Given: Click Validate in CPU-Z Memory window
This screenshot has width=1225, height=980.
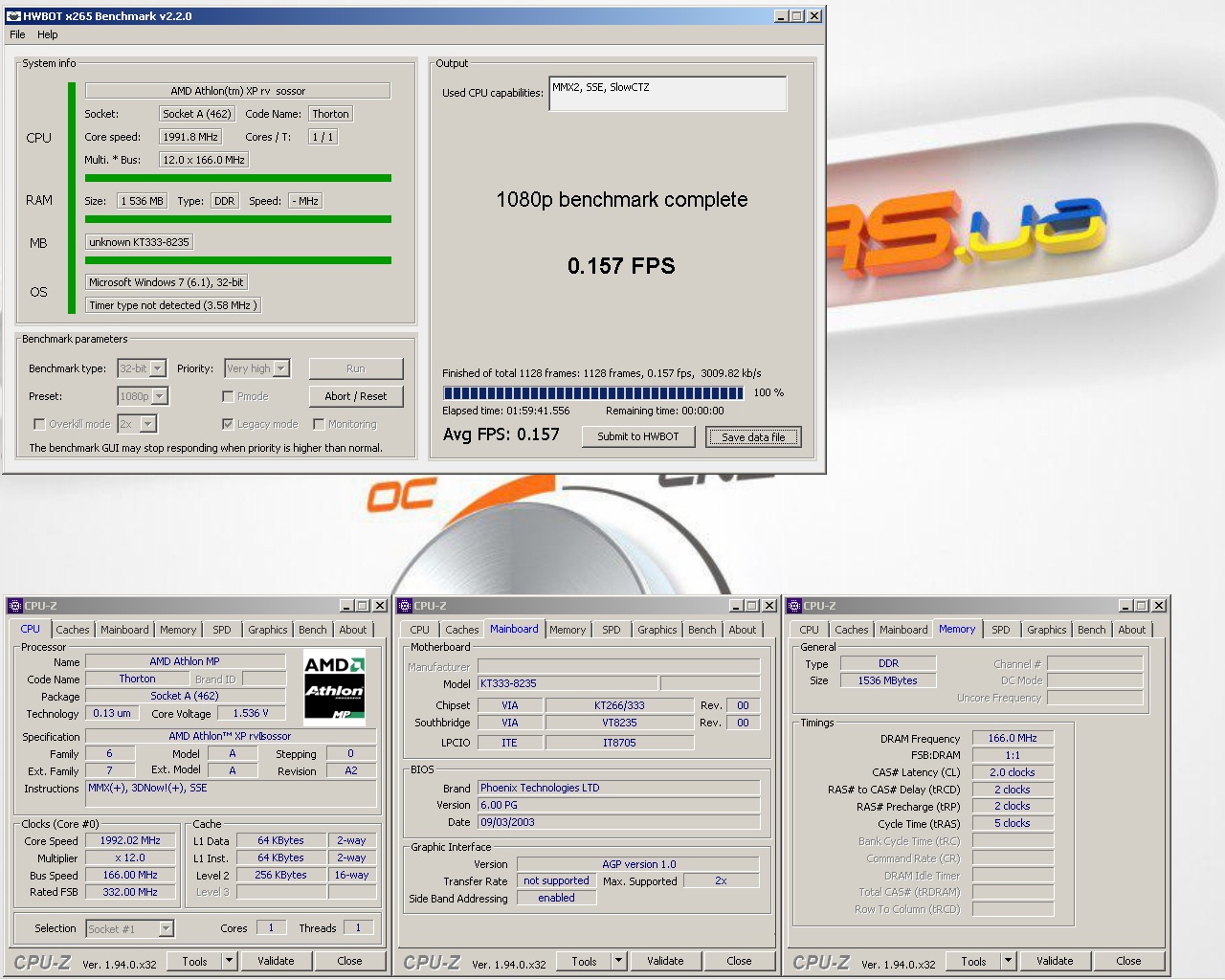Looking at the screenshot, I should [1055, 961].
